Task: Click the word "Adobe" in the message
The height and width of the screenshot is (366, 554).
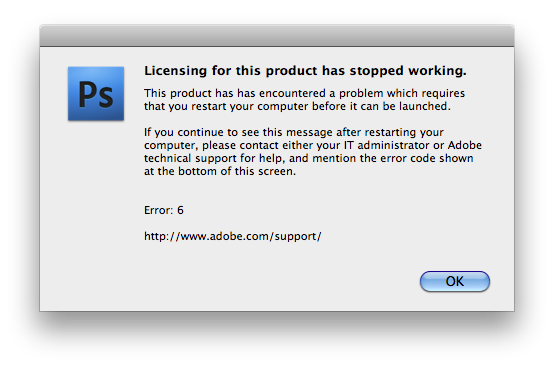Action: (465, 145)
